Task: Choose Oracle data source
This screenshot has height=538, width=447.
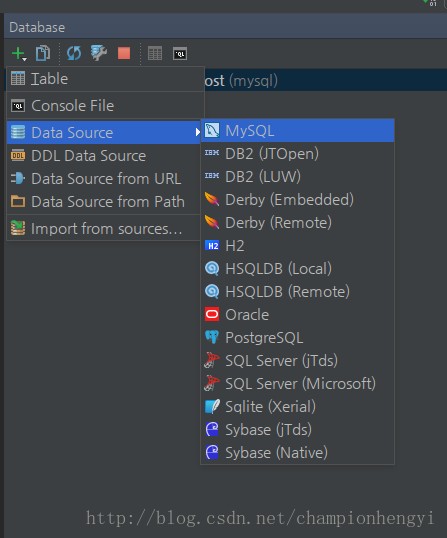Action: pos(297,315)
